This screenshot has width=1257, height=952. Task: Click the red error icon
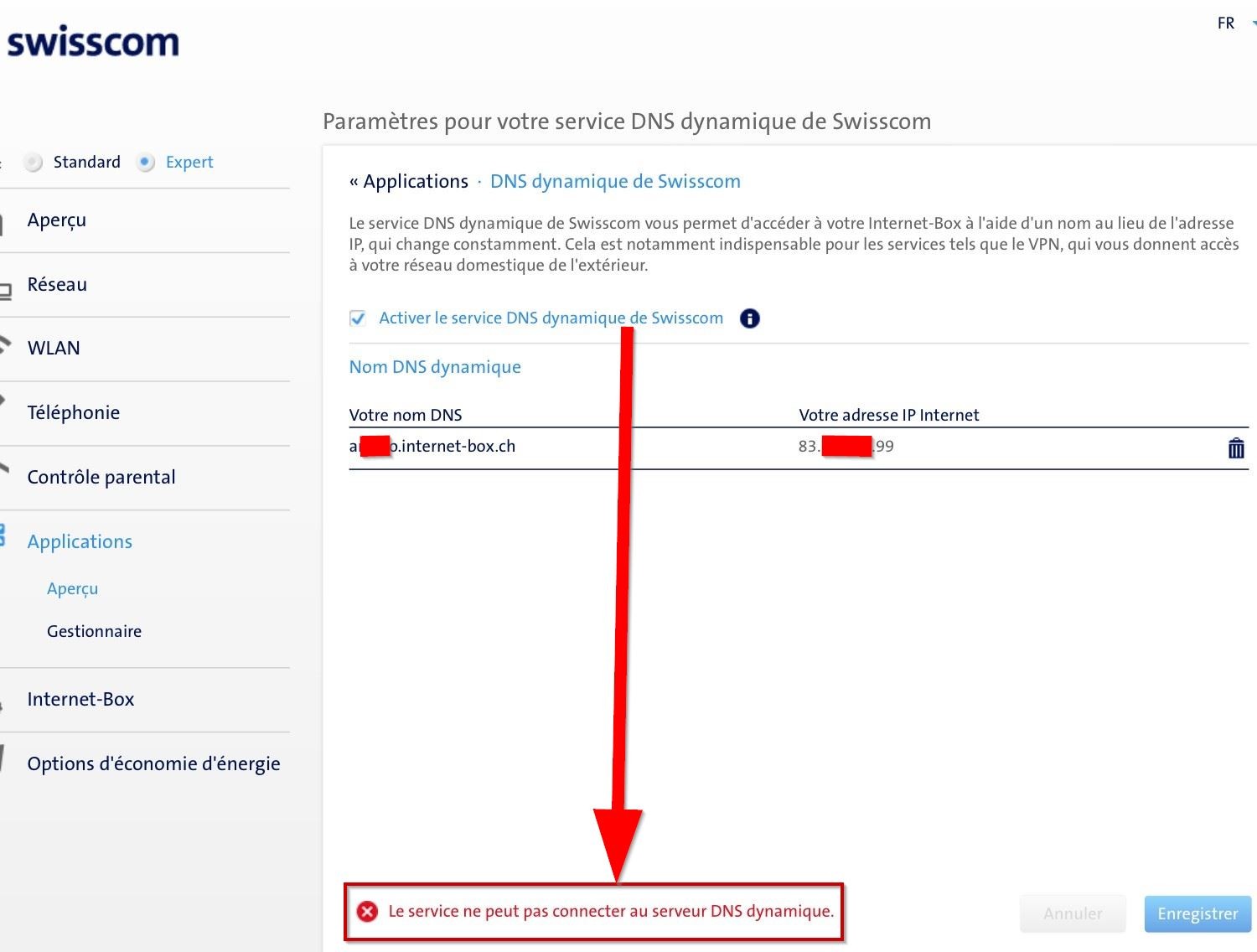pos(367,912)
